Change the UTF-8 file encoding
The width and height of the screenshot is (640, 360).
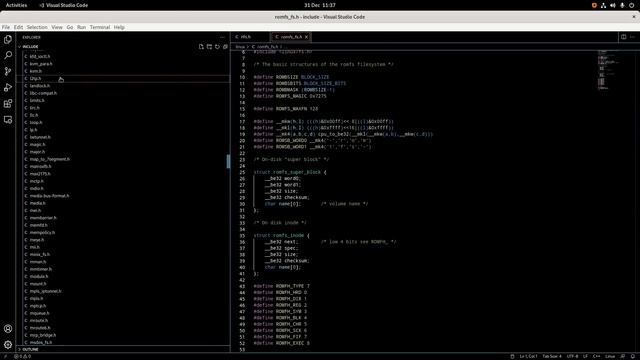pyautogui.click(x=572, y=356)
